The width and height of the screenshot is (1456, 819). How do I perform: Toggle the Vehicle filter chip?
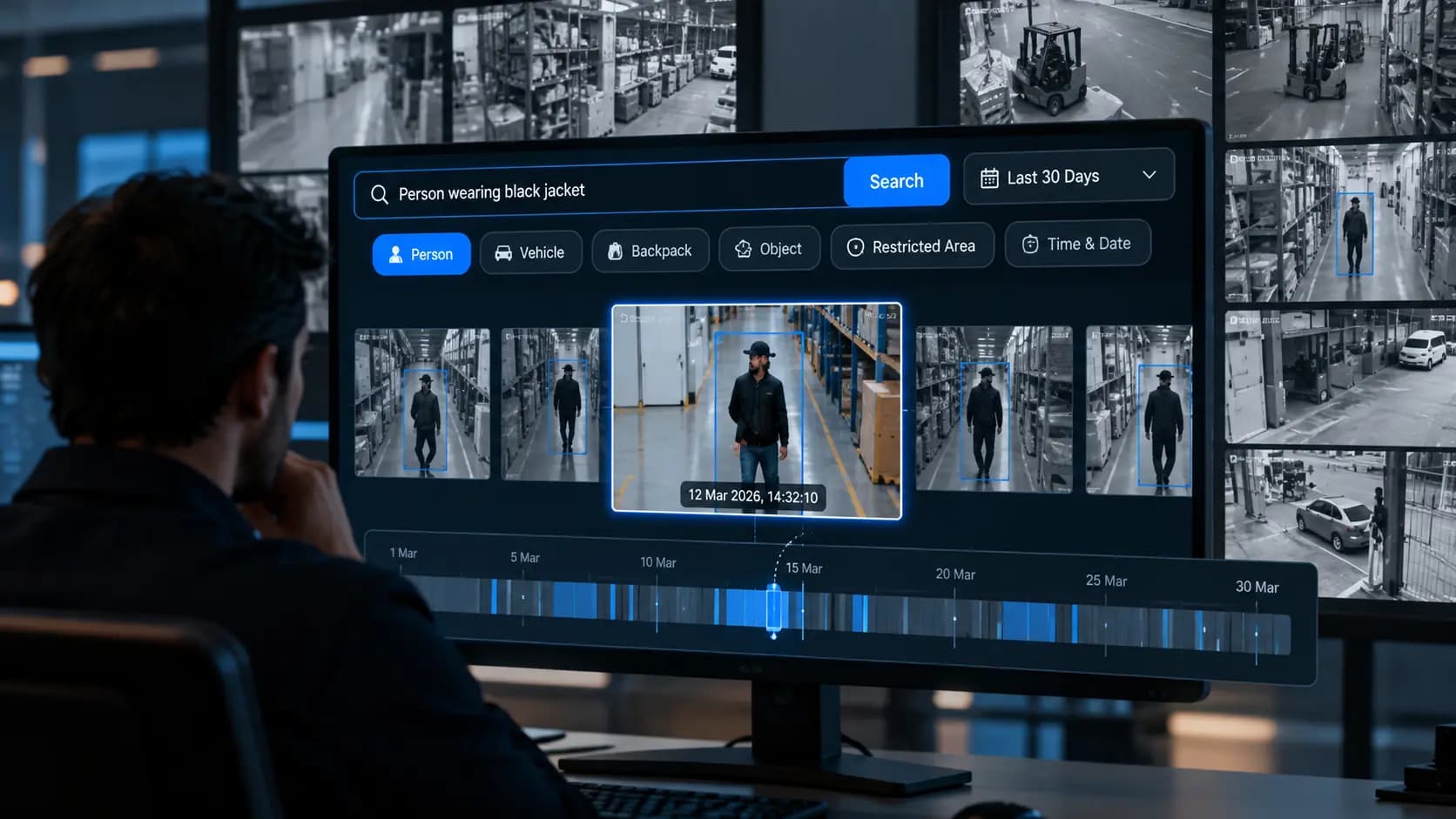click(x=530, y=252)
